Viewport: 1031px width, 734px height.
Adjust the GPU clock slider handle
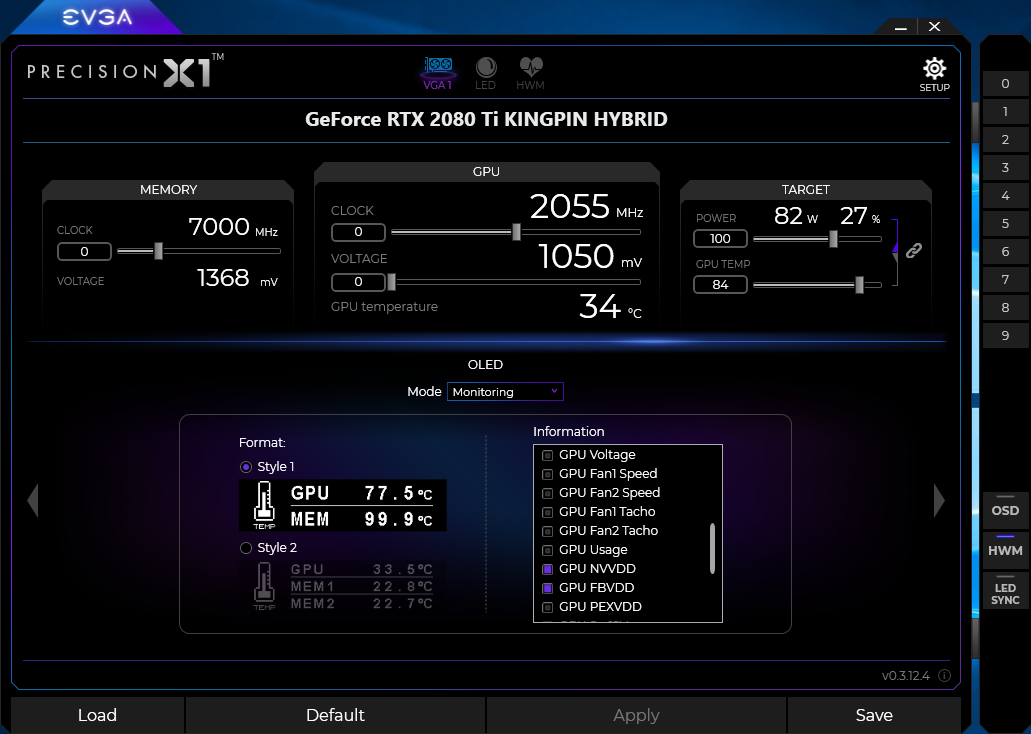[x=517, y=232]
